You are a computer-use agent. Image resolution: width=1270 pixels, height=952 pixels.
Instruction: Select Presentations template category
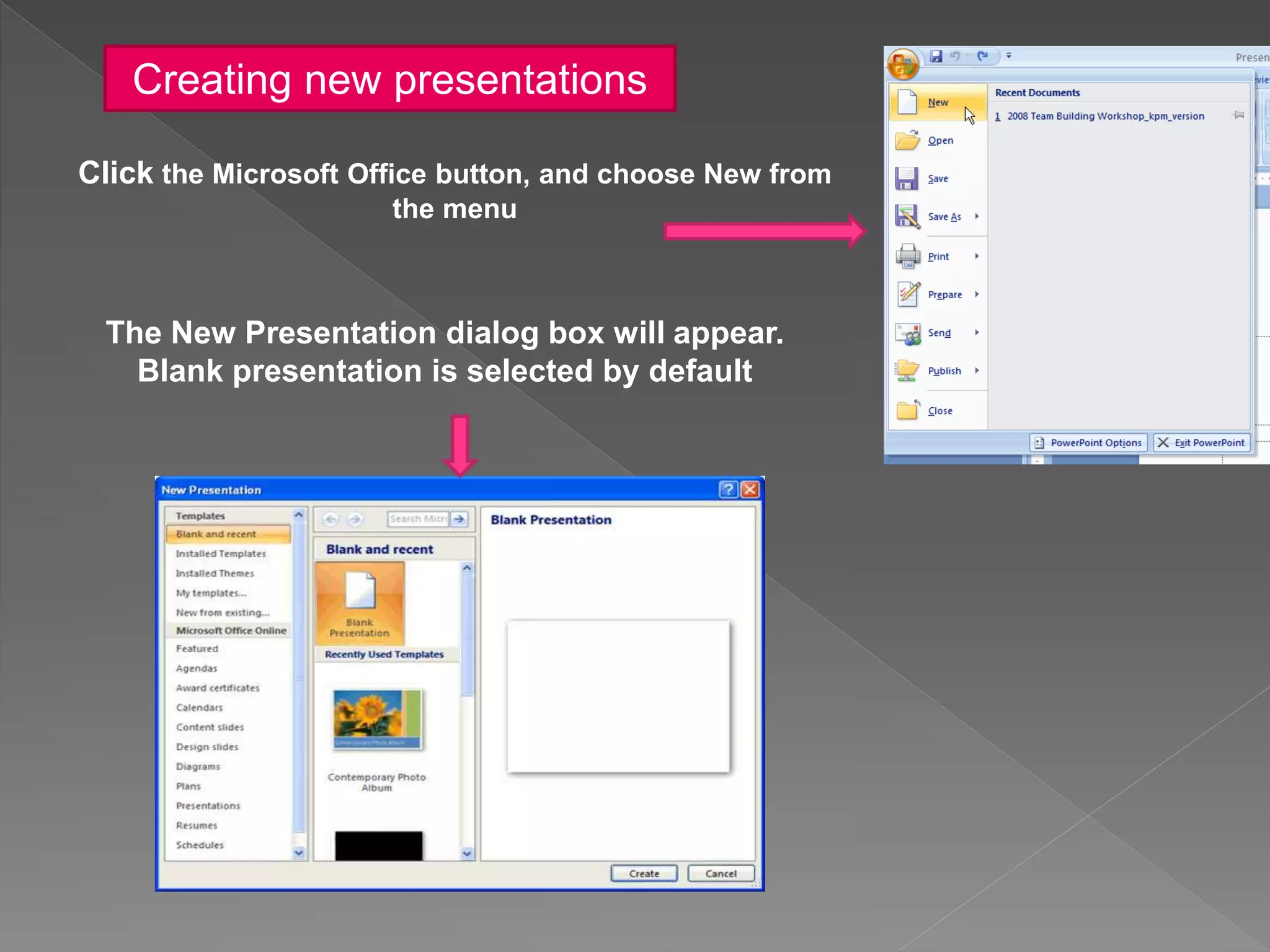click(208, 806)
